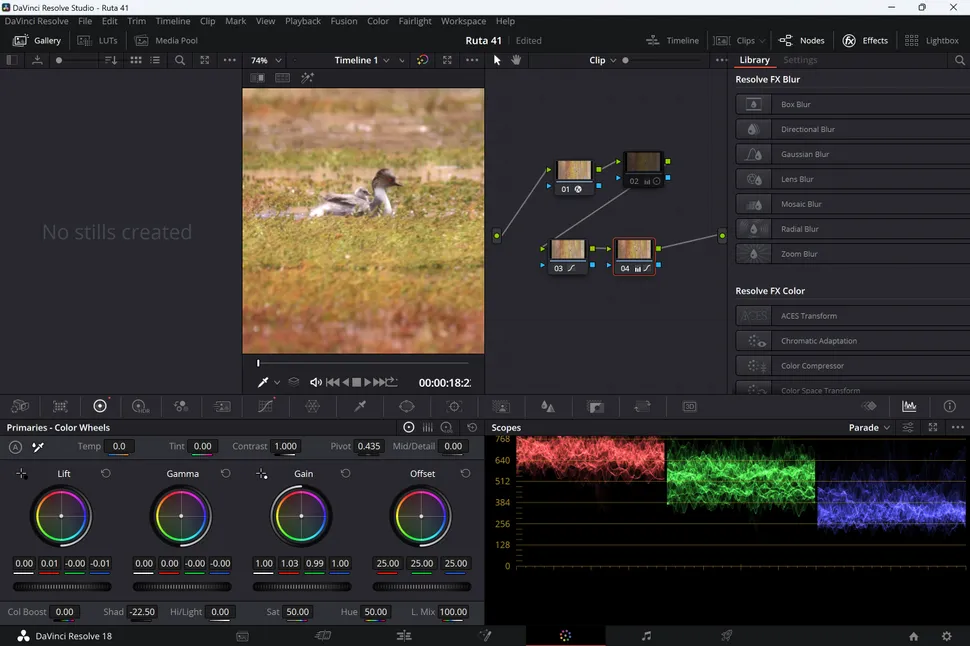Expand the viewer zoom 74% dropdown
Viewport: 970px width, 646px height.
266,60
